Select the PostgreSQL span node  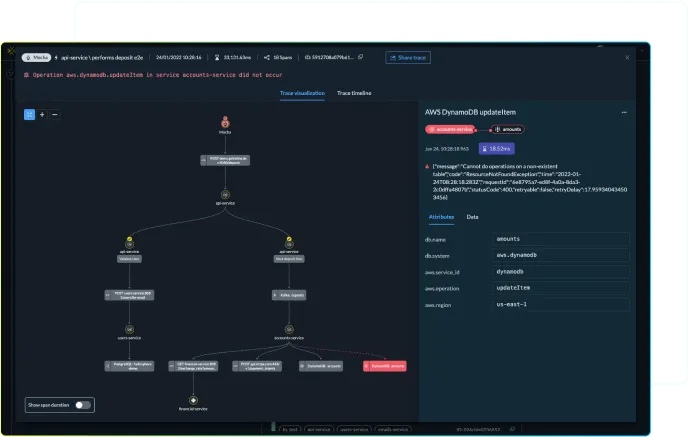[x=129, y=366]
